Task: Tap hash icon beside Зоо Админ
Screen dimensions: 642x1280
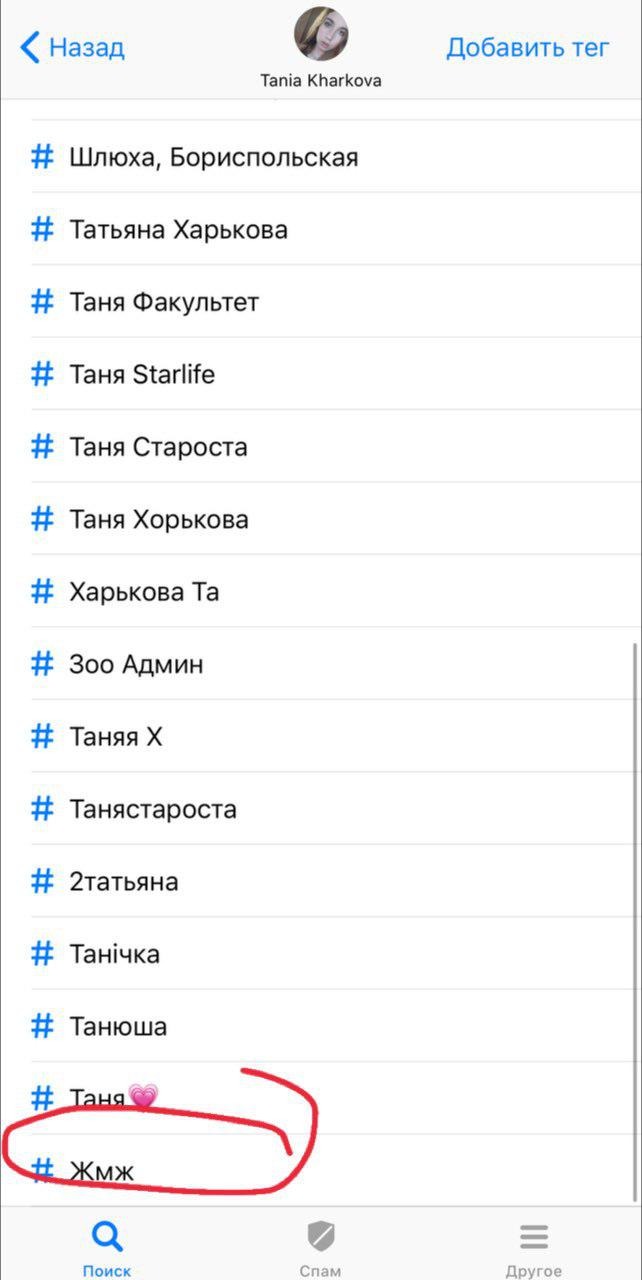Action: pos(42,664)
